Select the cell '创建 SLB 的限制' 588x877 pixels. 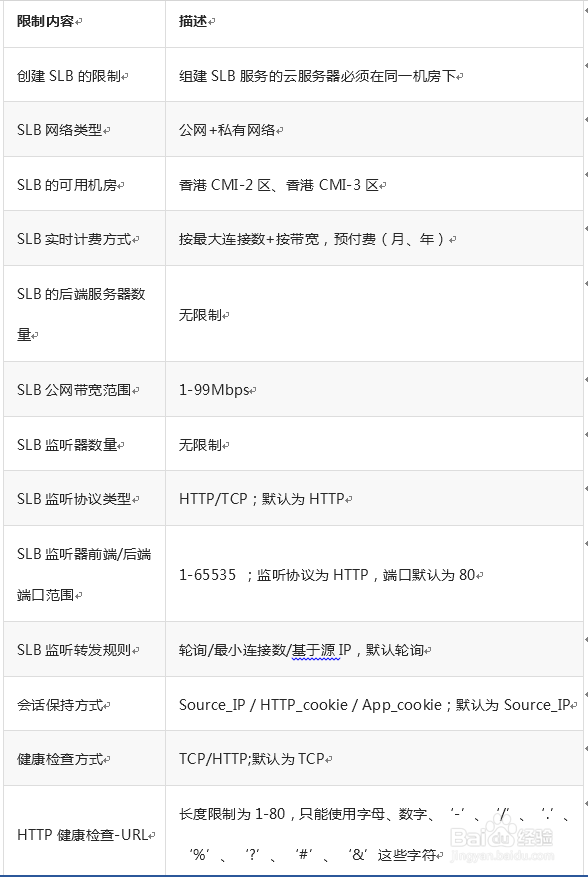[x=84, y=75]
